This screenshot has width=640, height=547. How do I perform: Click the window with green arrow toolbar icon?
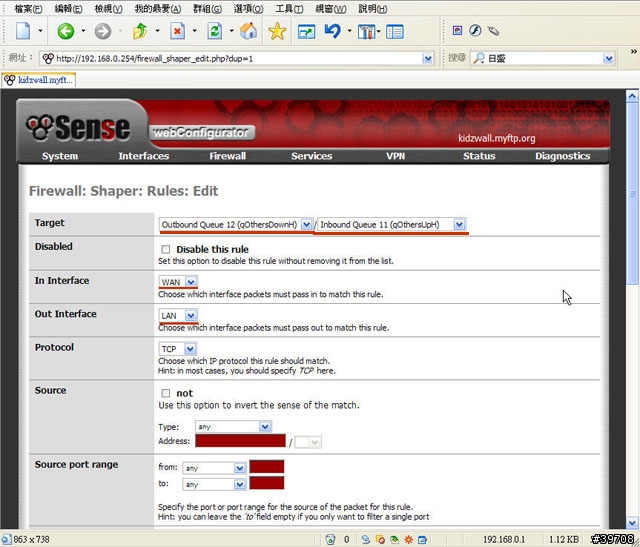pyautogui.click(x=306, y=31)
